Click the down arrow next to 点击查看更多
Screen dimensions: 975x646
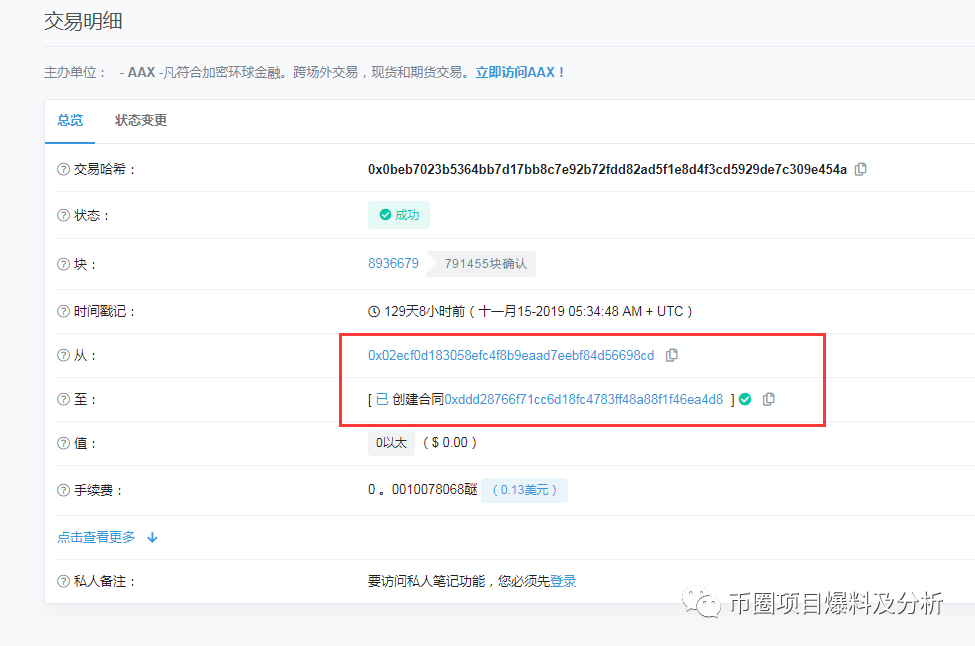152,537
